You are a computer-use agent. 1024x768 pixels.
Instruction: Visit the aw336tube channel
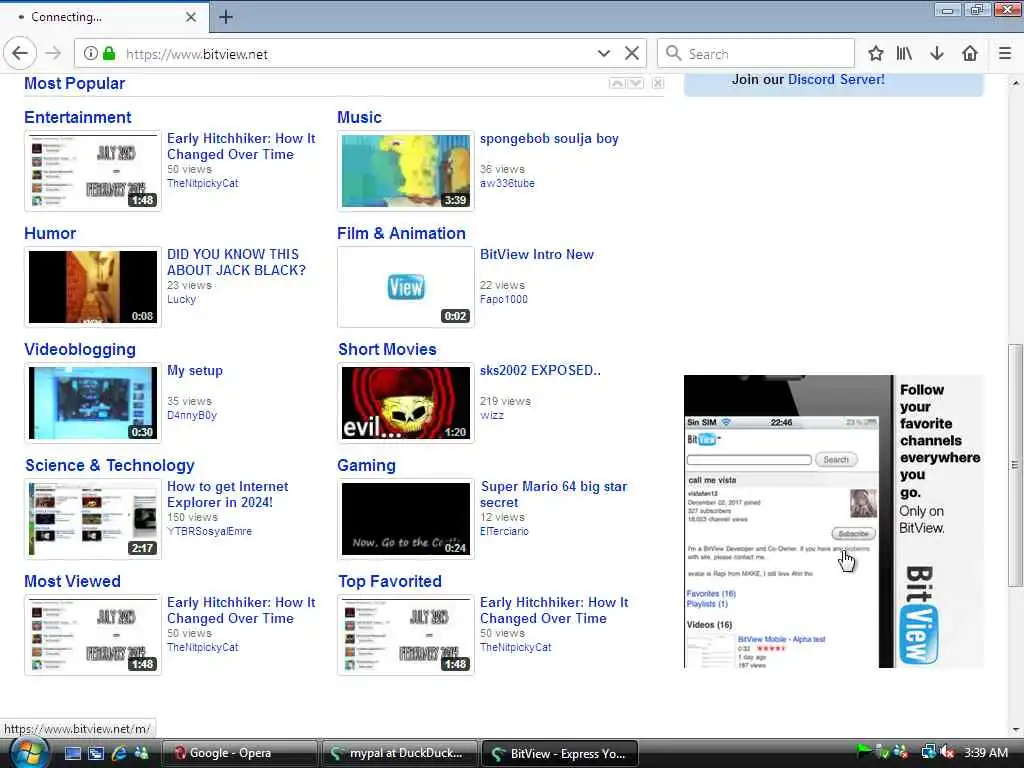507,184
